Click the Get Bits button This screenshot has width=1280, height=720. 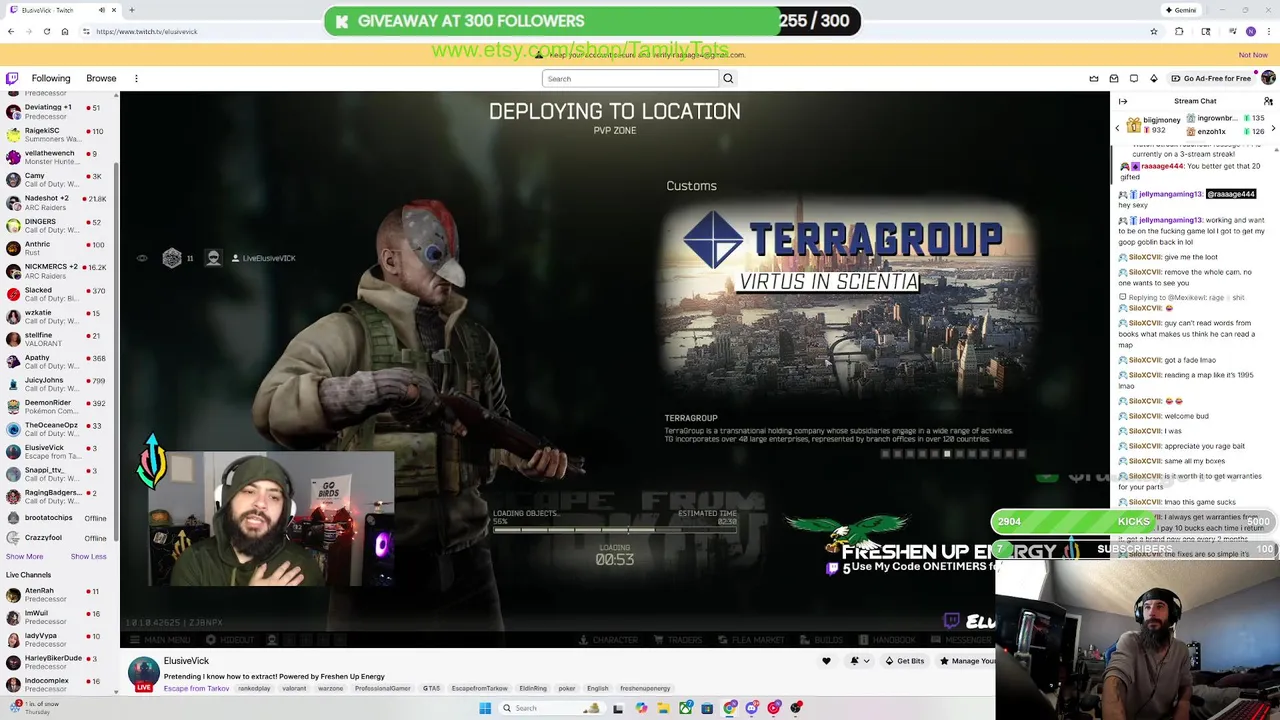click(904, 661)
